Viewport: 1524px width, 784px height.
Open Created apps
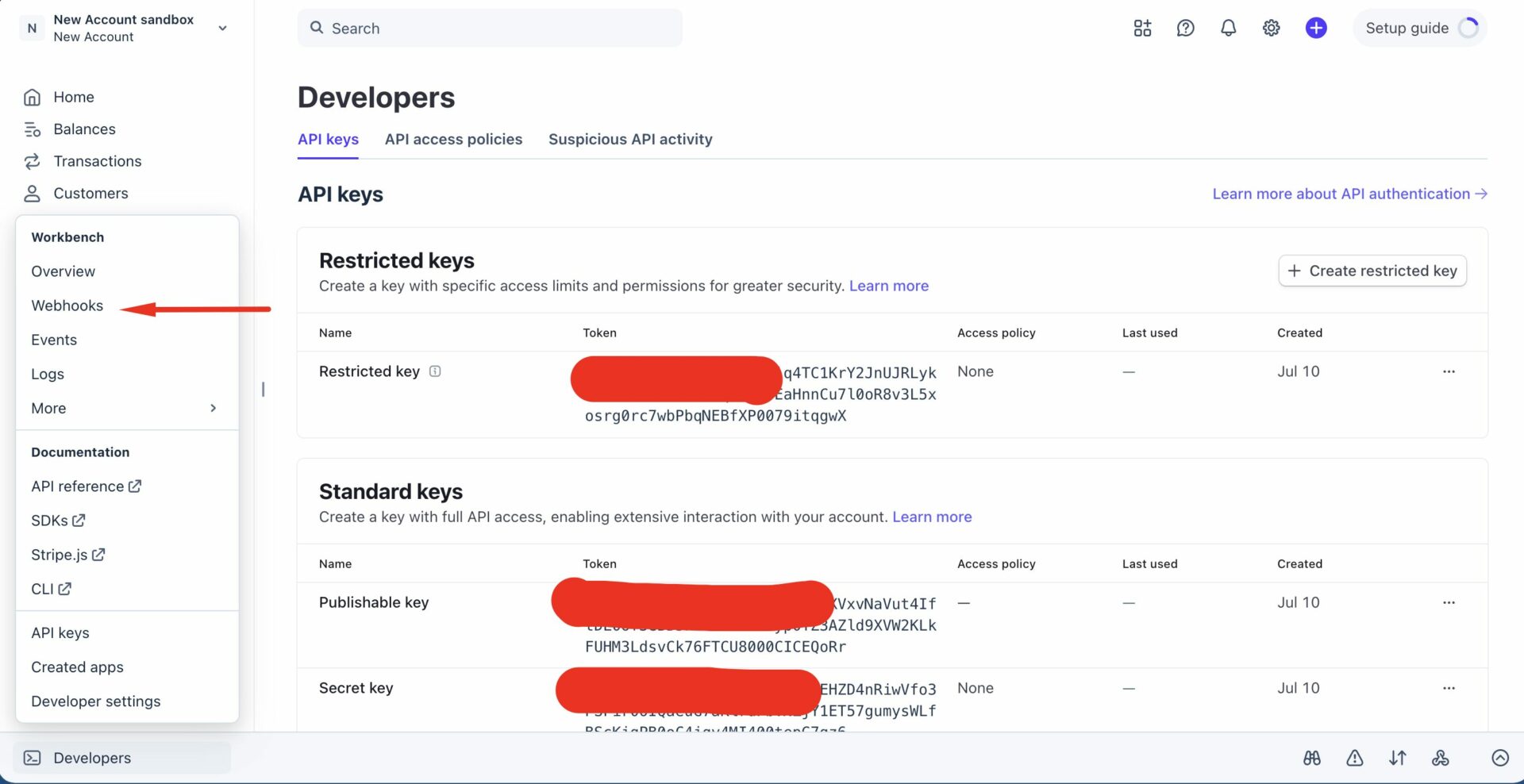pyautogui.click(x=77, y=667)
